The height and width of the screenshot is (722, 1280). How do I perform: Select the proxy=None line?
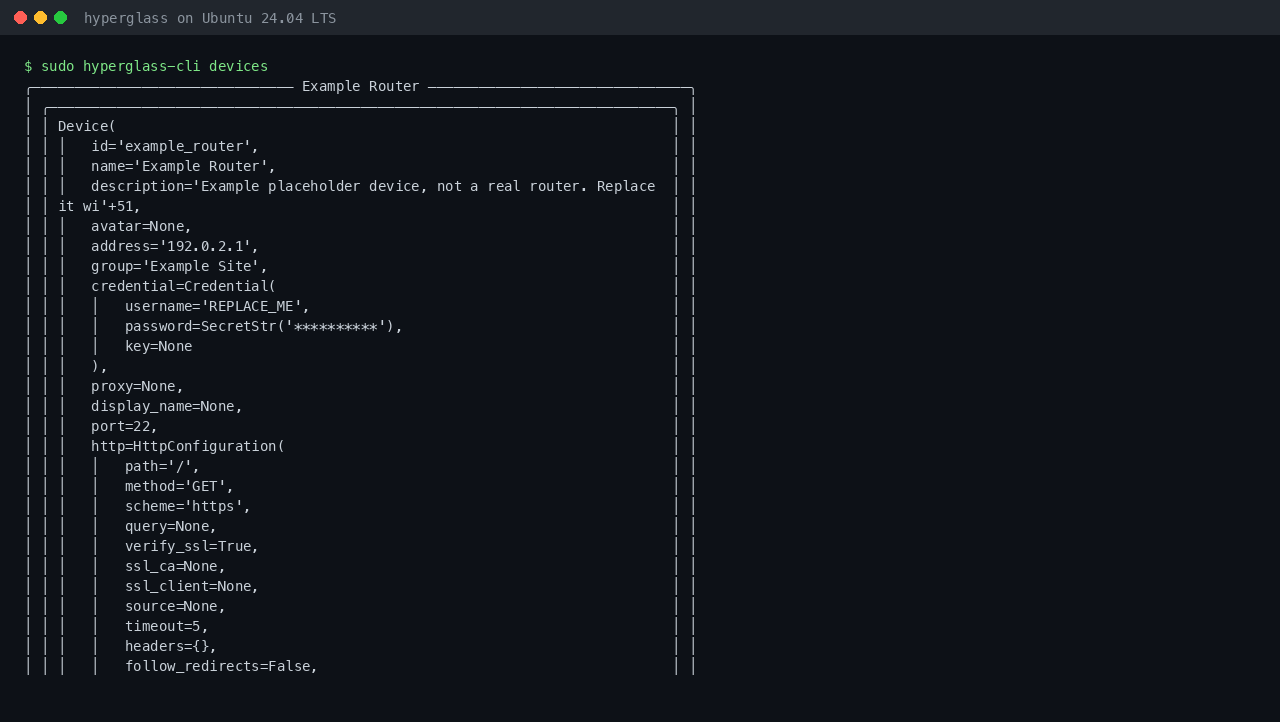coord(137,386)
